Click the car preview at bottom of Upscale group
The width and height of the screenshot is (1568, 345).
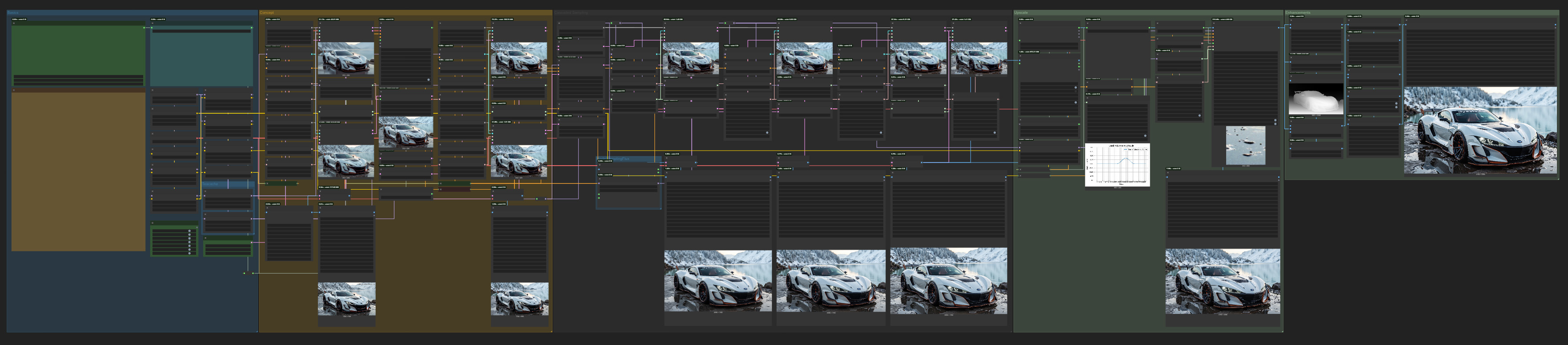(1222, 281)
